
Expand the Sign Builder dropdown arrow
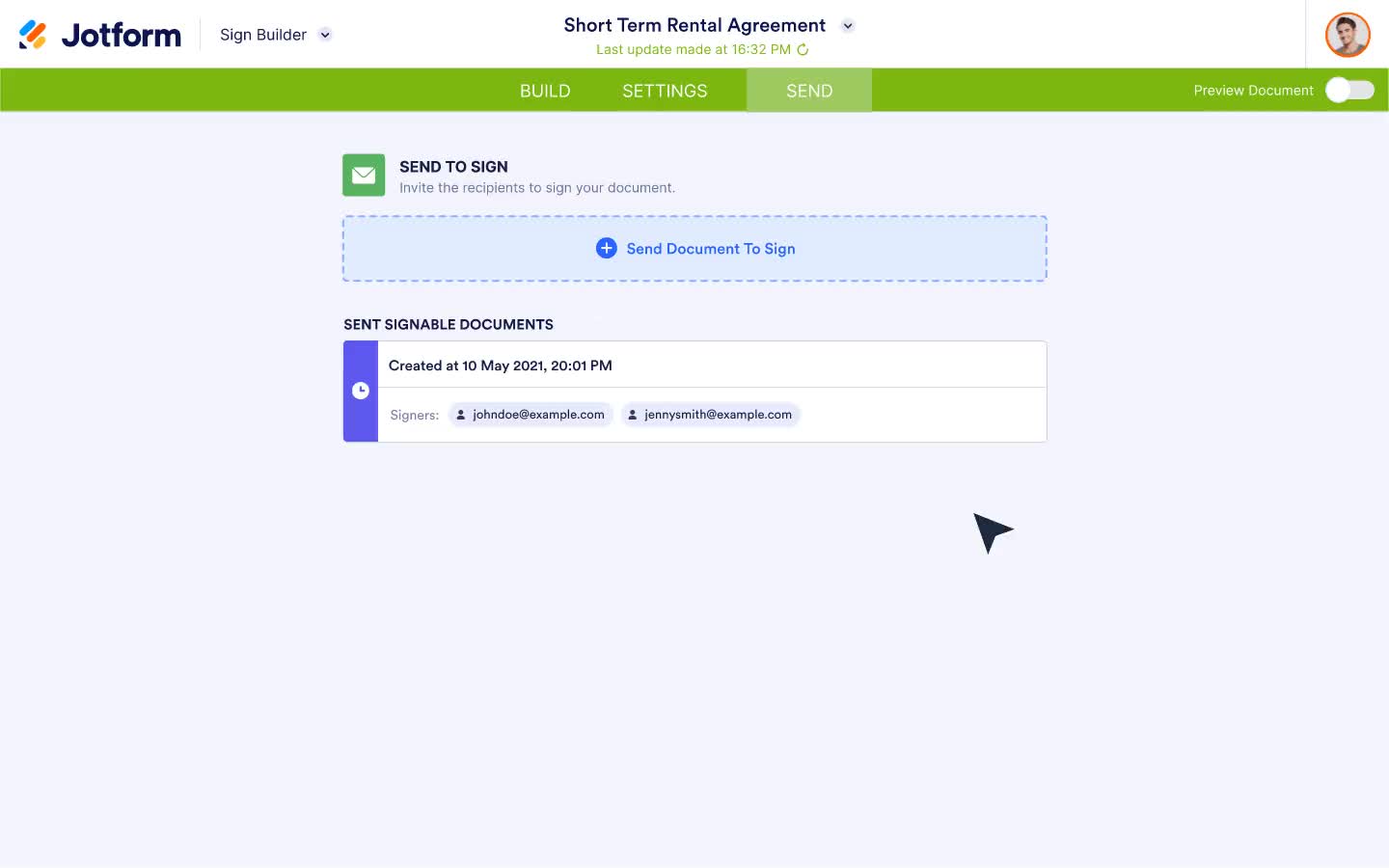tap(325, 35)
